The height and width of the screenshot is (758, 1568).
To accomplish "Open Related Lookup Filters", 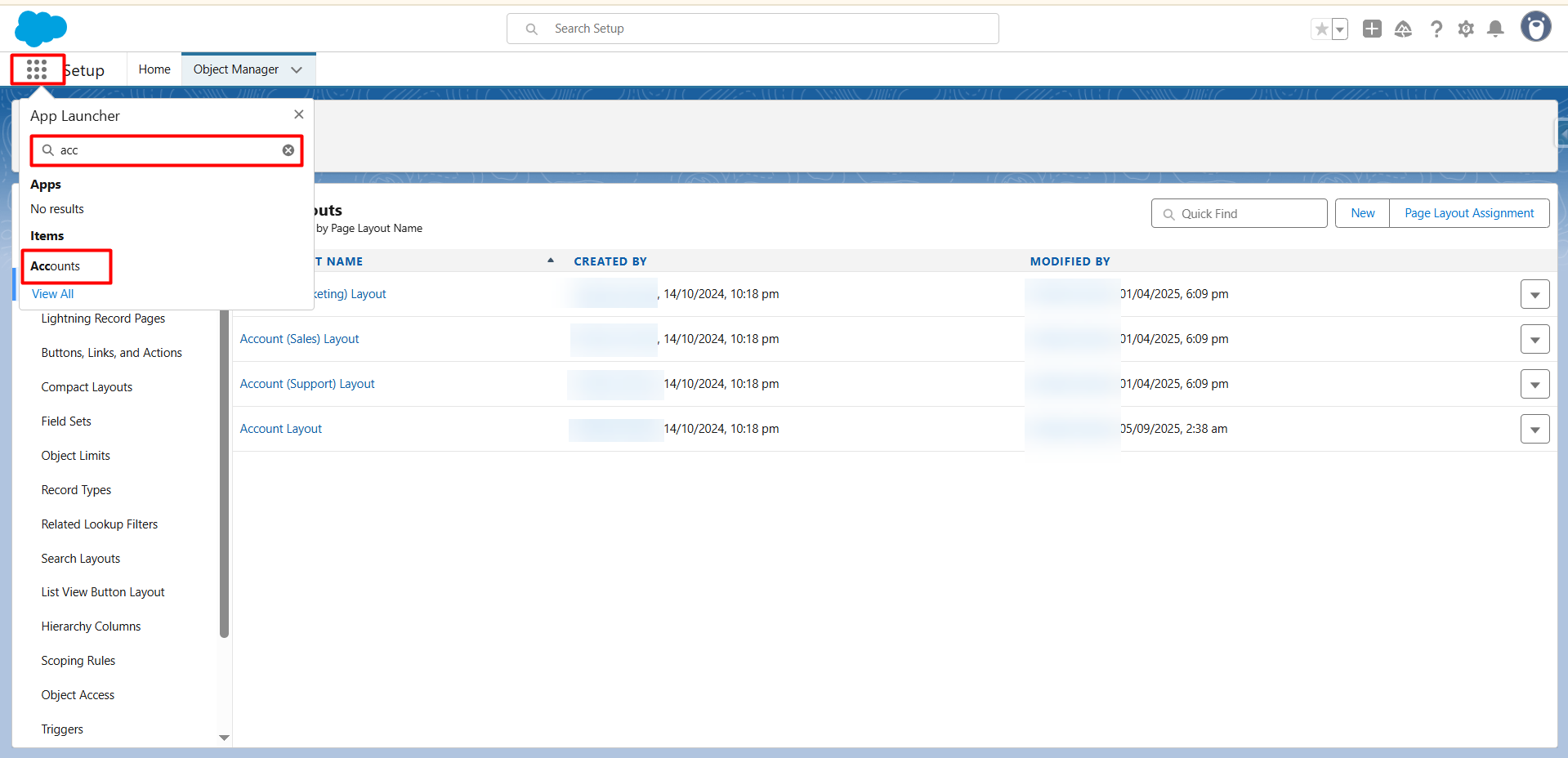I will pos(100,524).
